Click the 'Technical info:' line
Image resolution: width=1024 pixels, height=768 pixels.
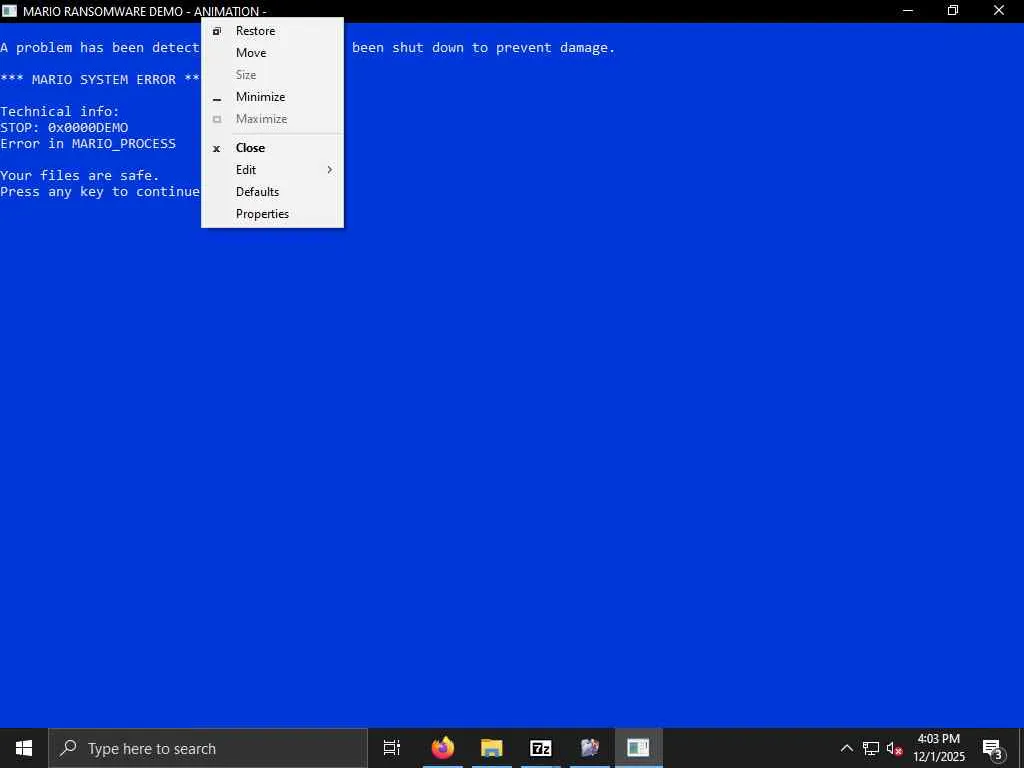tap(60, 112)
